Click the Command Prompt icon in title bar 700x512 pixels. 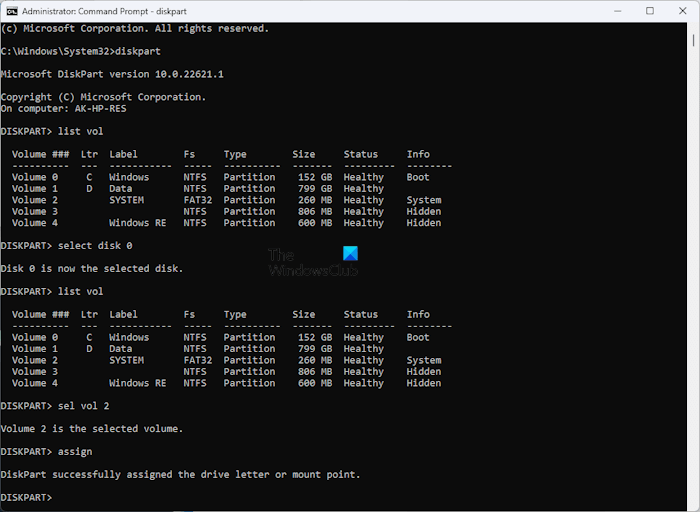[12, 11]
